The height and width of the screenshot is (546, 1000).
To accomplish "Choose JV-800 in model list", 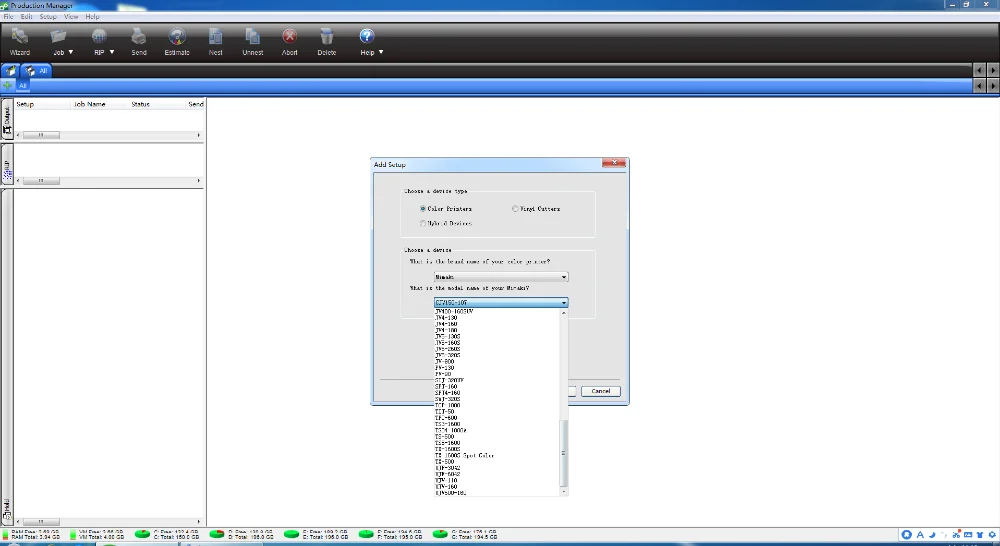I will [x=497, y=362].
